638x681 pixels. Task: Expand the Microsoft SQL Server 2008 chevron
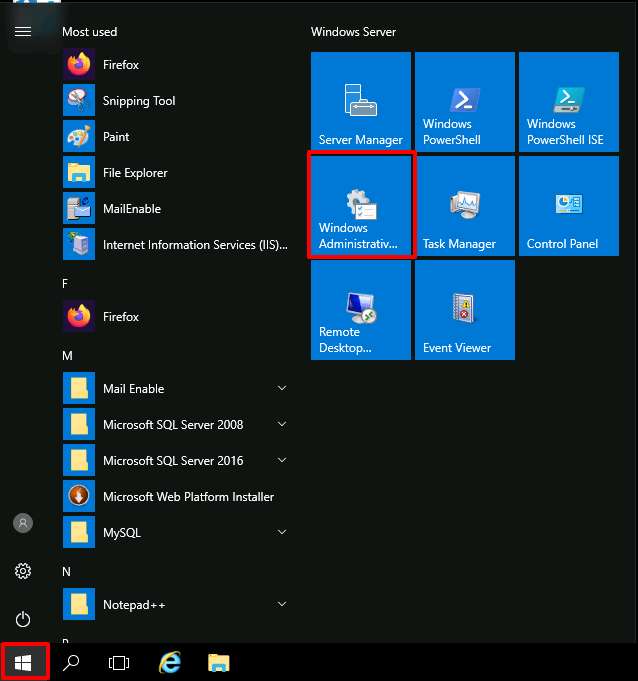[282, 424]
